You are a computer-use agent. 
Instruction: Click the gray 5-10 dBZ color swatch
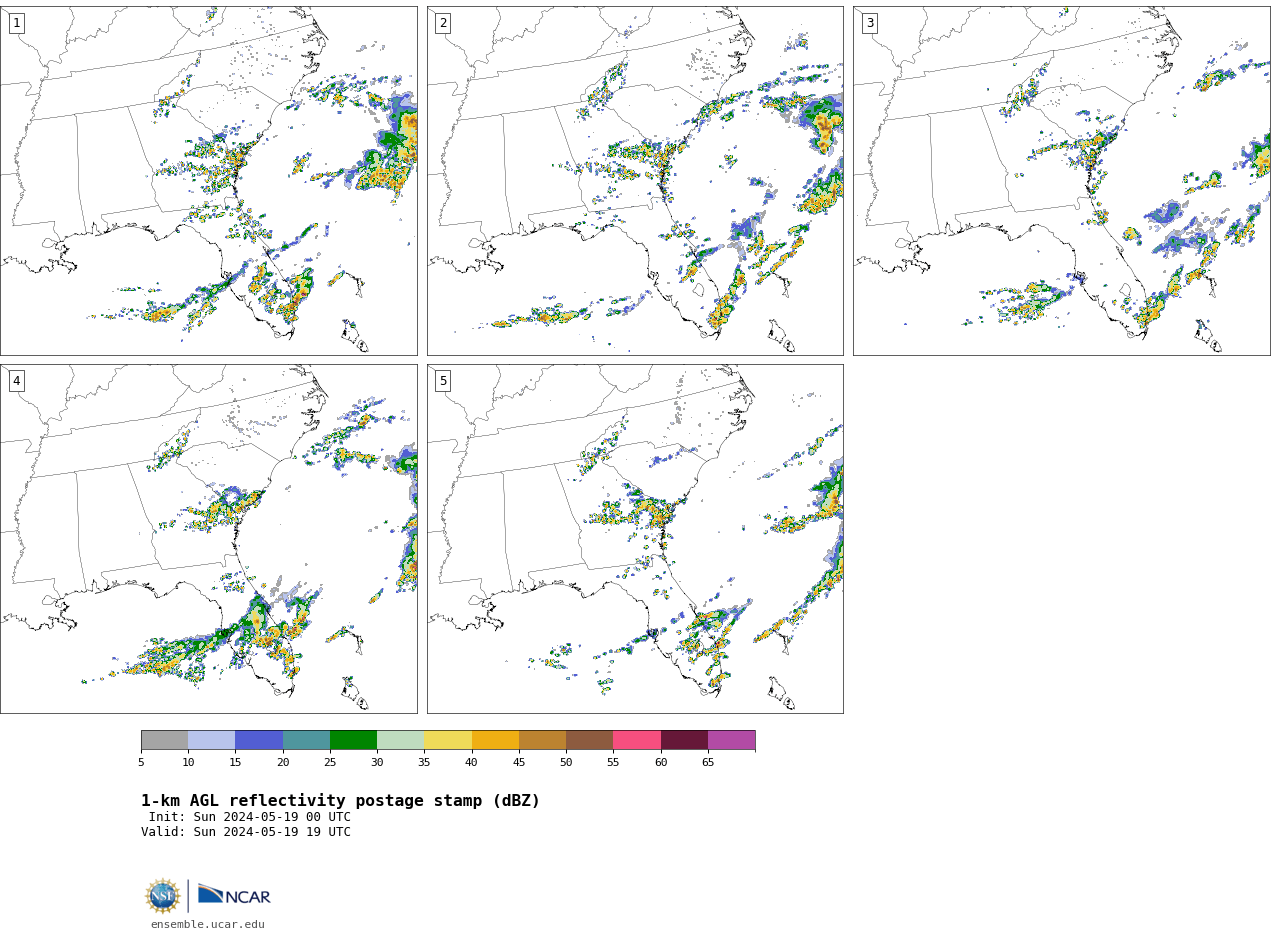click(164, 740)
